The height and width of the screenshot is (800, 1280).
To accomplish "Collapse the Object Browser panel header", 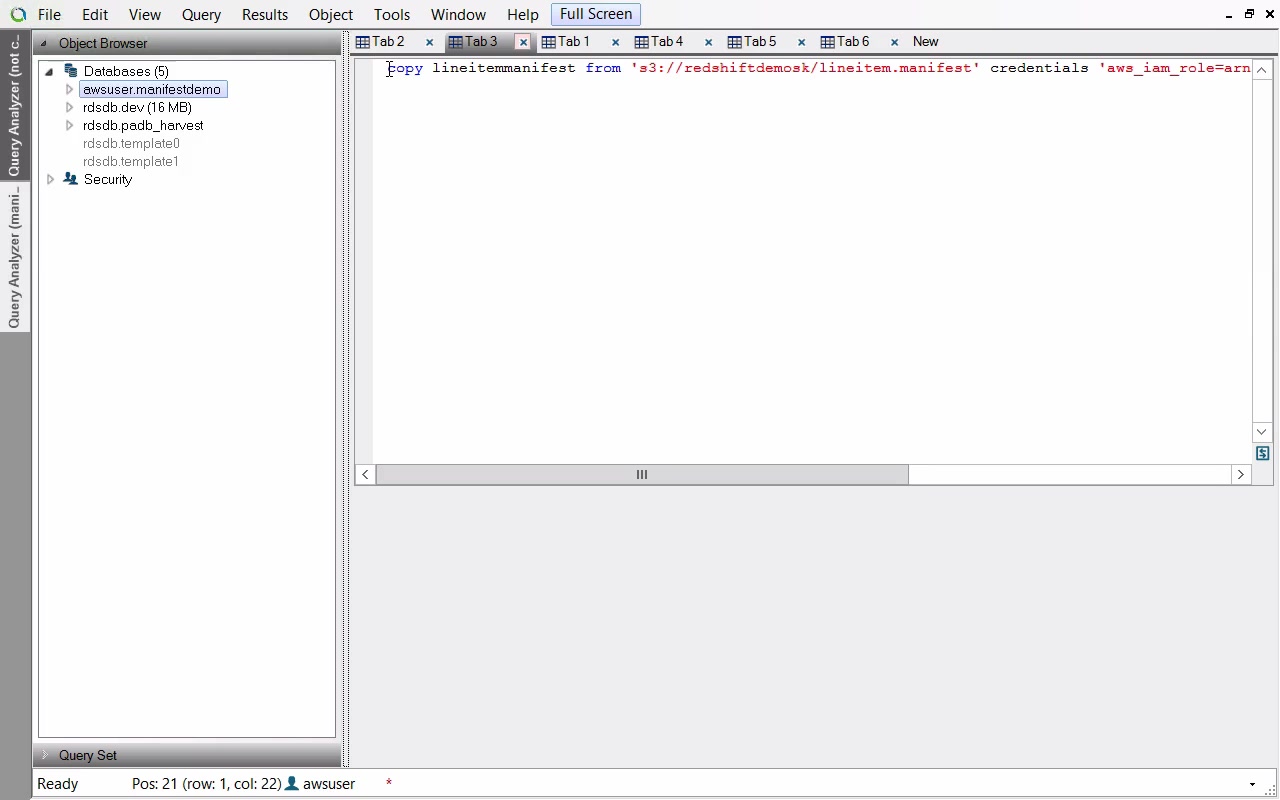I will (x=187, y=43).
